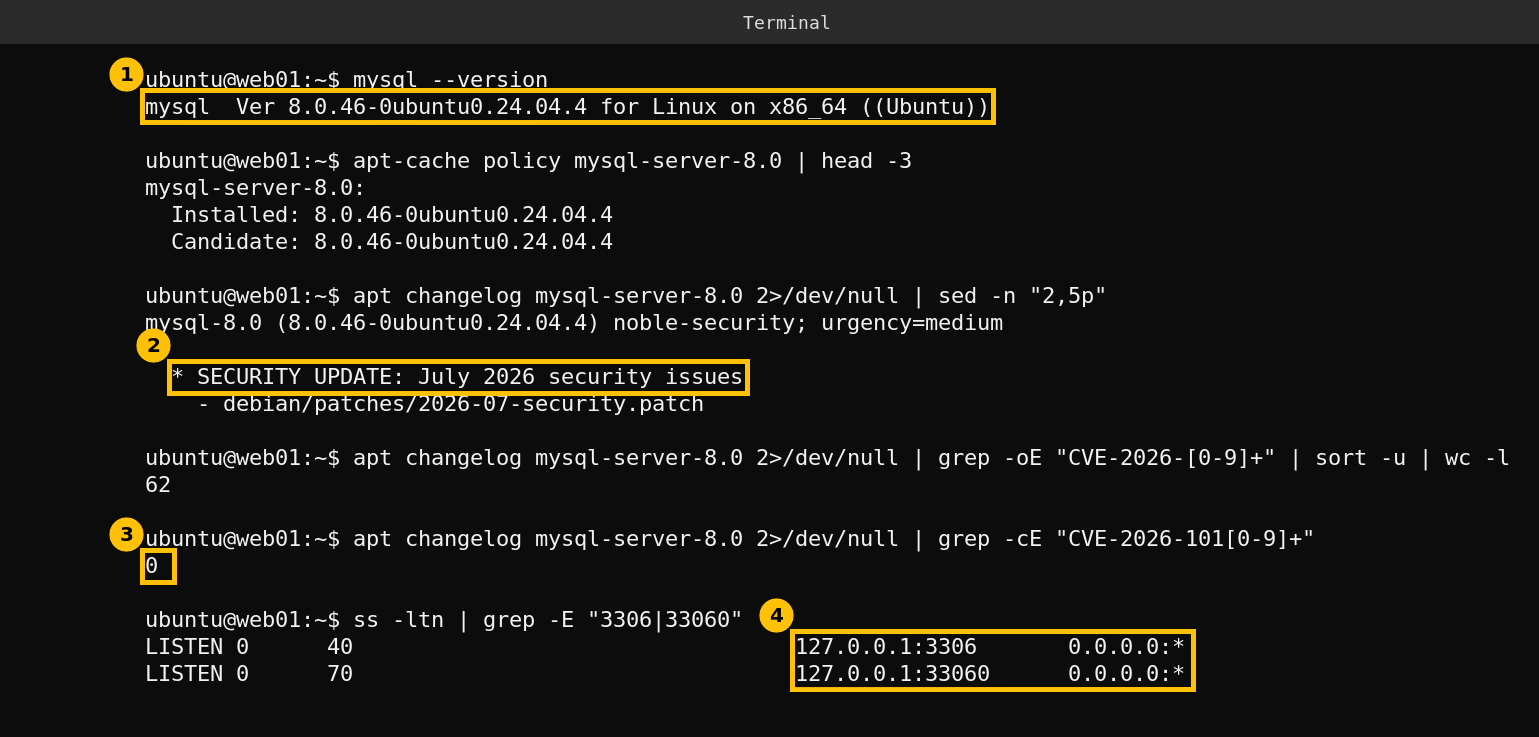Click the 'mysql-server-8.0:' output line

255,188
